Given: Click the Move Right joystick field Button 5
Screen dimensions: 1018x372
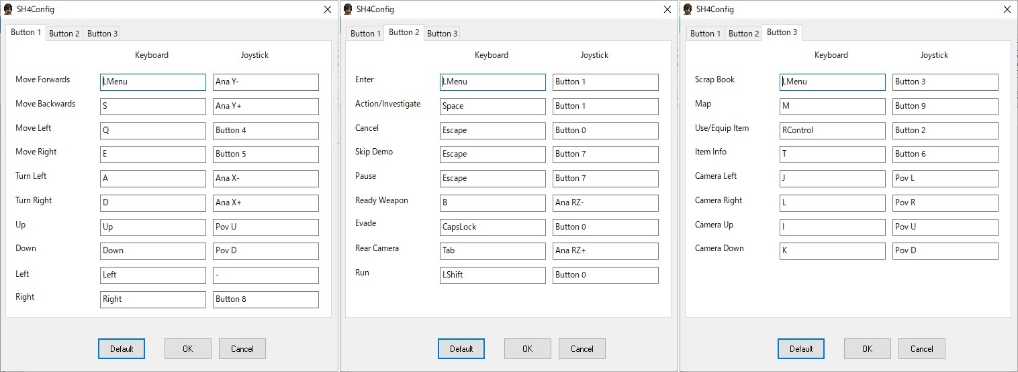Looking at the screenshot, I should pos(266,155).
